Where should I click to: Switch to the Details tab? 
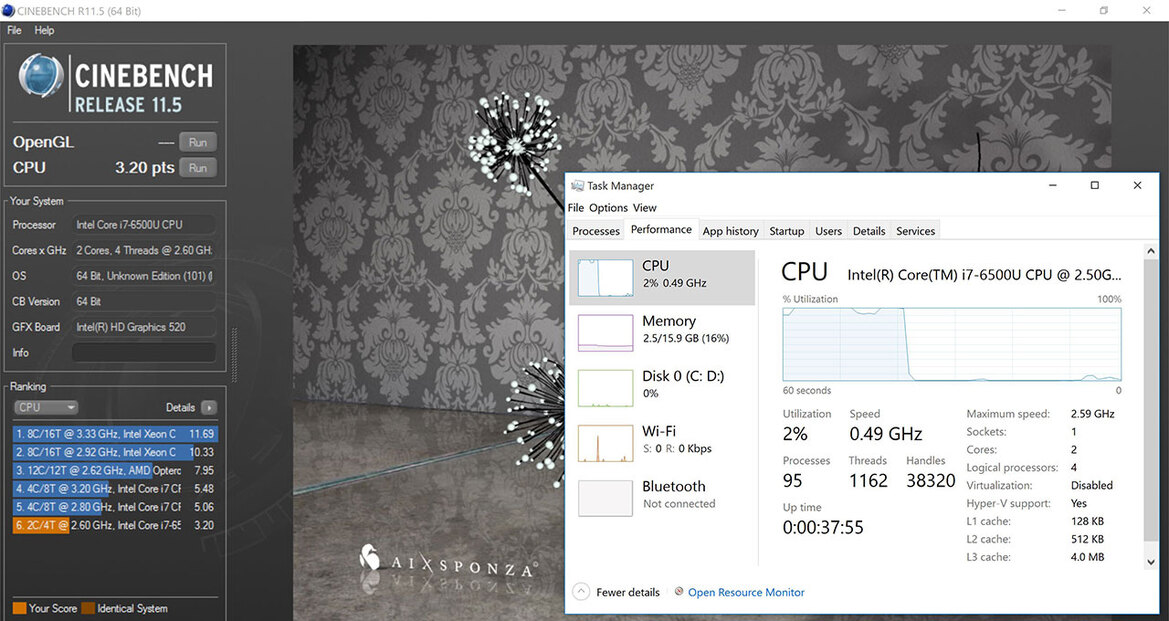pyautogui.click(x=869, y=231)
